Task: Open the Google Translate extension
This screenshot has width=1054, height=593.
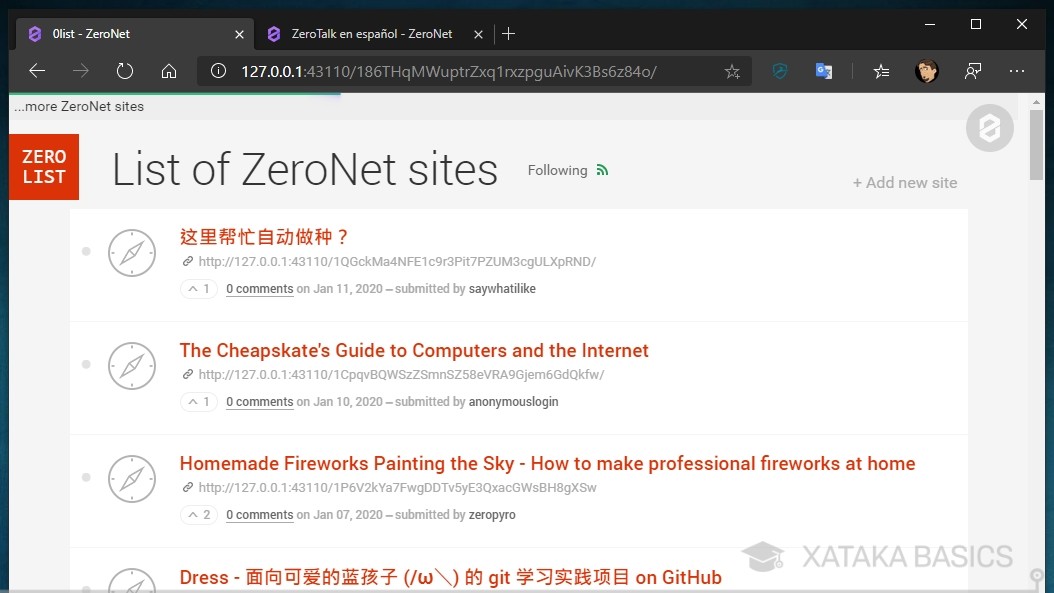Action: [x=823, y=71]
